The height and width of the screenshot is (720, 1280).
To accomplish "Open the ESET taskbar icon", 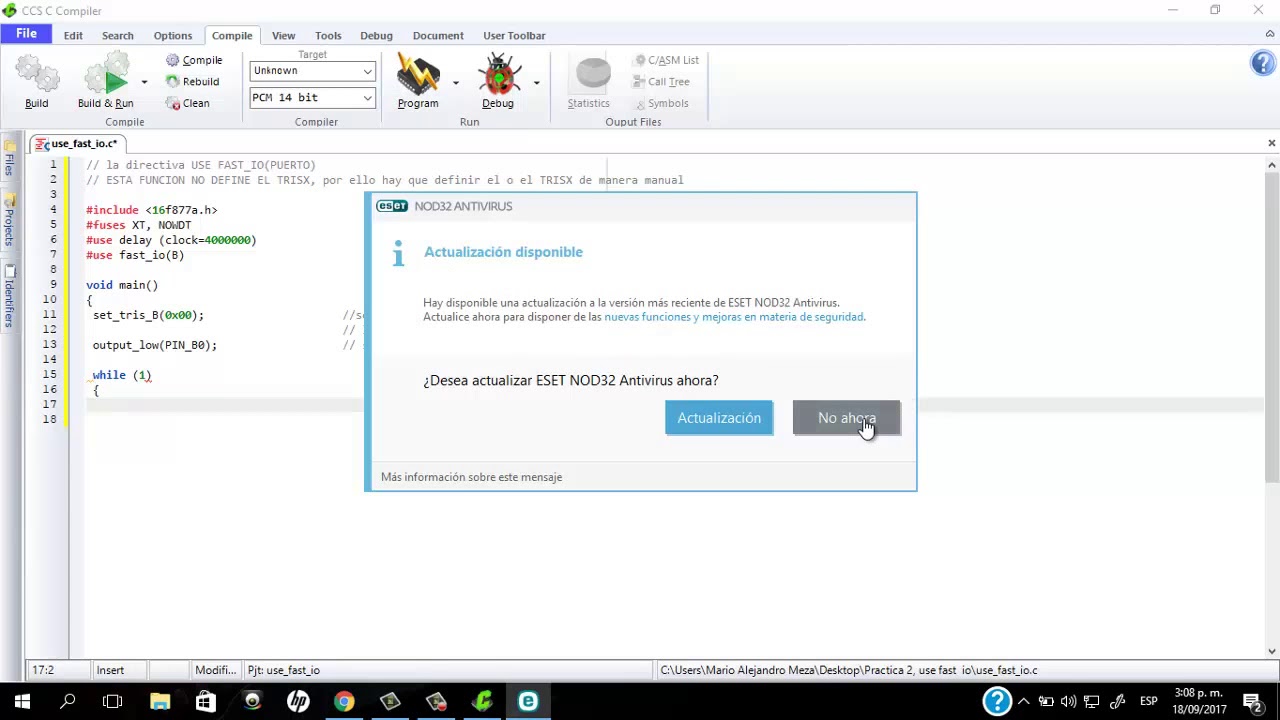I will point(528,701).
